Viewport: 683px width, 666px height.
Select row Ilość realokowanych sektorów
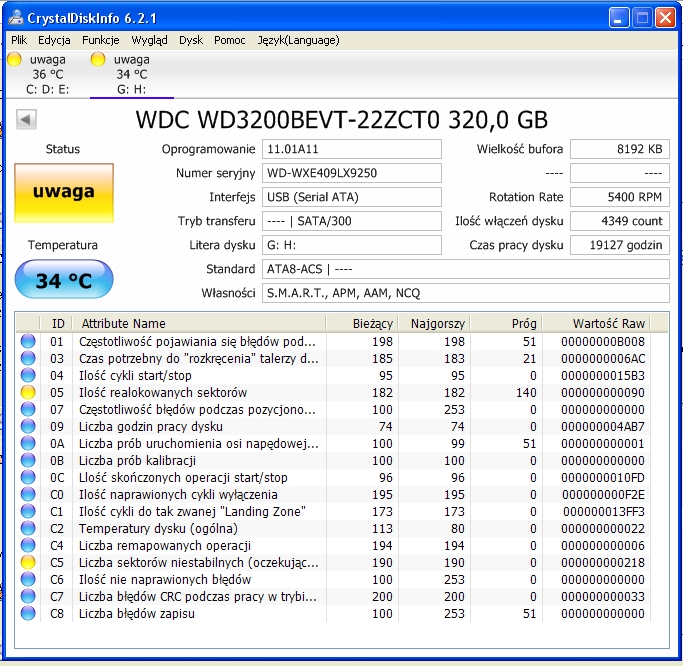coord(333,392)
